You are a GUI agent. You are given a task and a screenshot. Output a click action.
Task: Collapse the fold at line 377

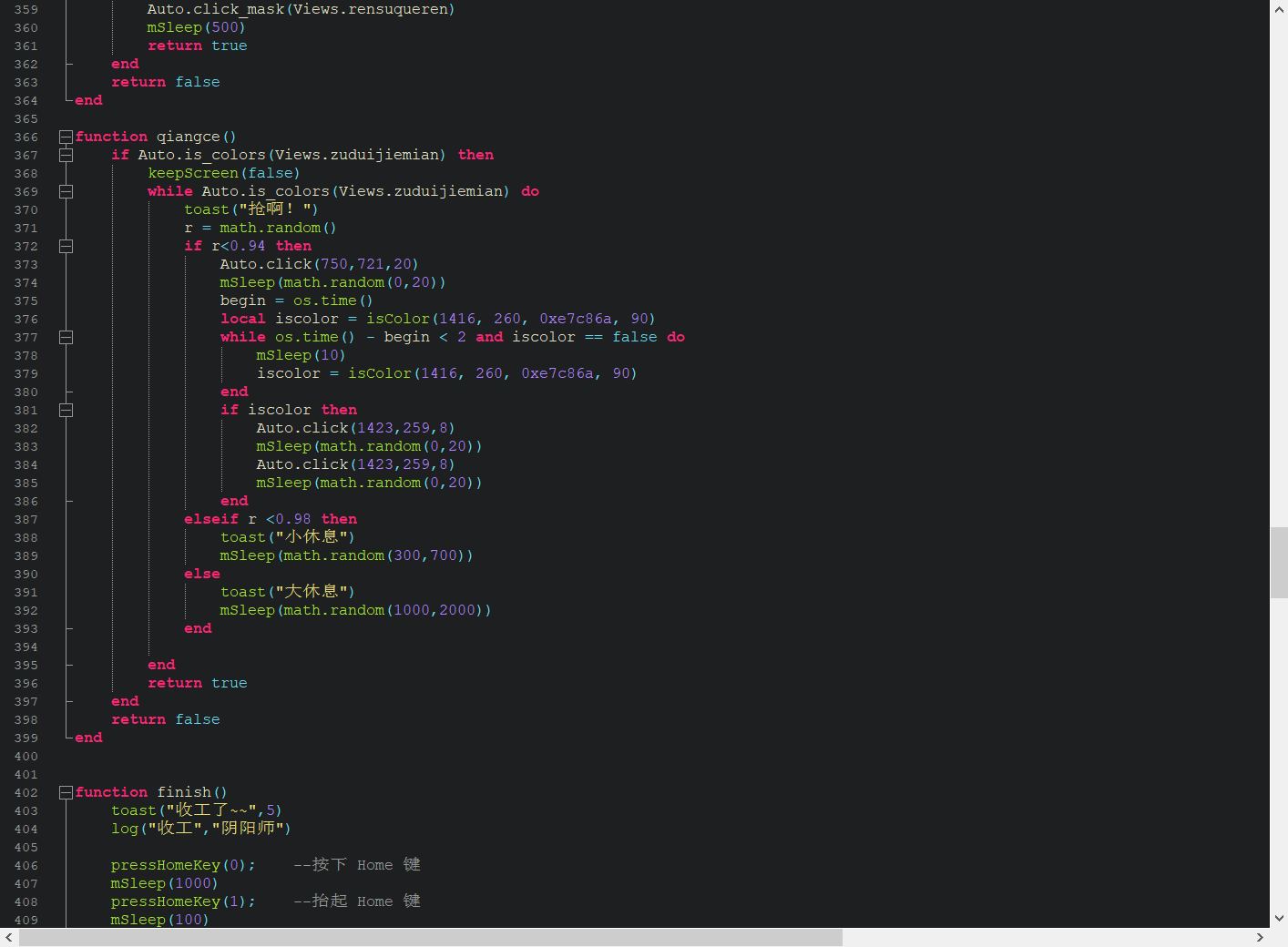66,337
